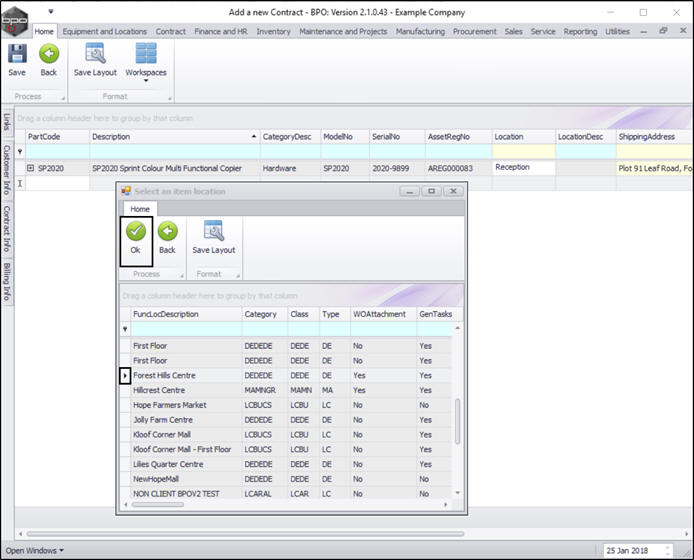Expand the SP2020 row plus icon
Viewport: 694px width, 560px height.
coord(30,168)
